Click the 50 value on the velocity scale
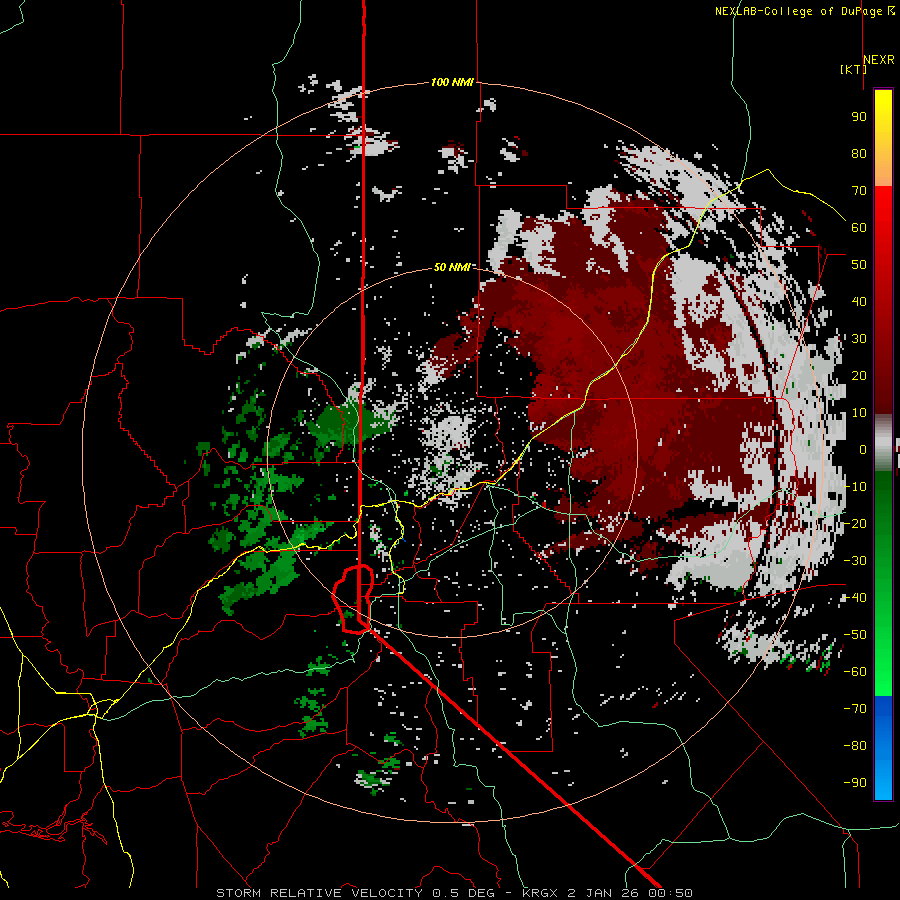This screenshot has height=900, width=900. (859, 265)
